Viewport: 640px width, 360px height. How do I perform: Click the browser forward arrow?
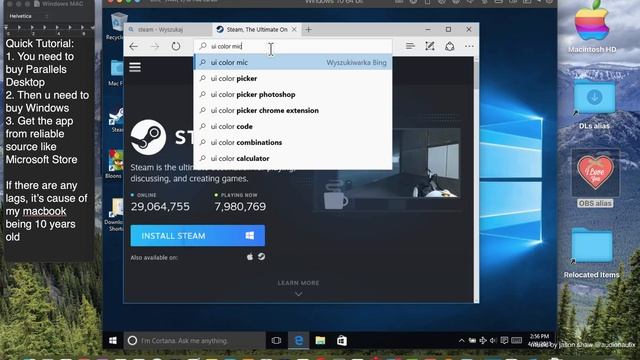pos(155,46)
